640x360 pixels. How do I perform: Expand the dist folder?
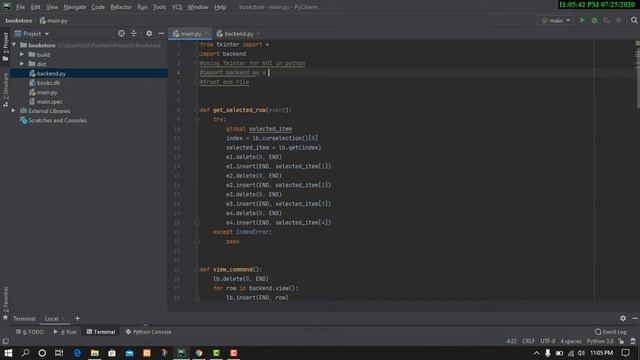click(x=22, y=64)
